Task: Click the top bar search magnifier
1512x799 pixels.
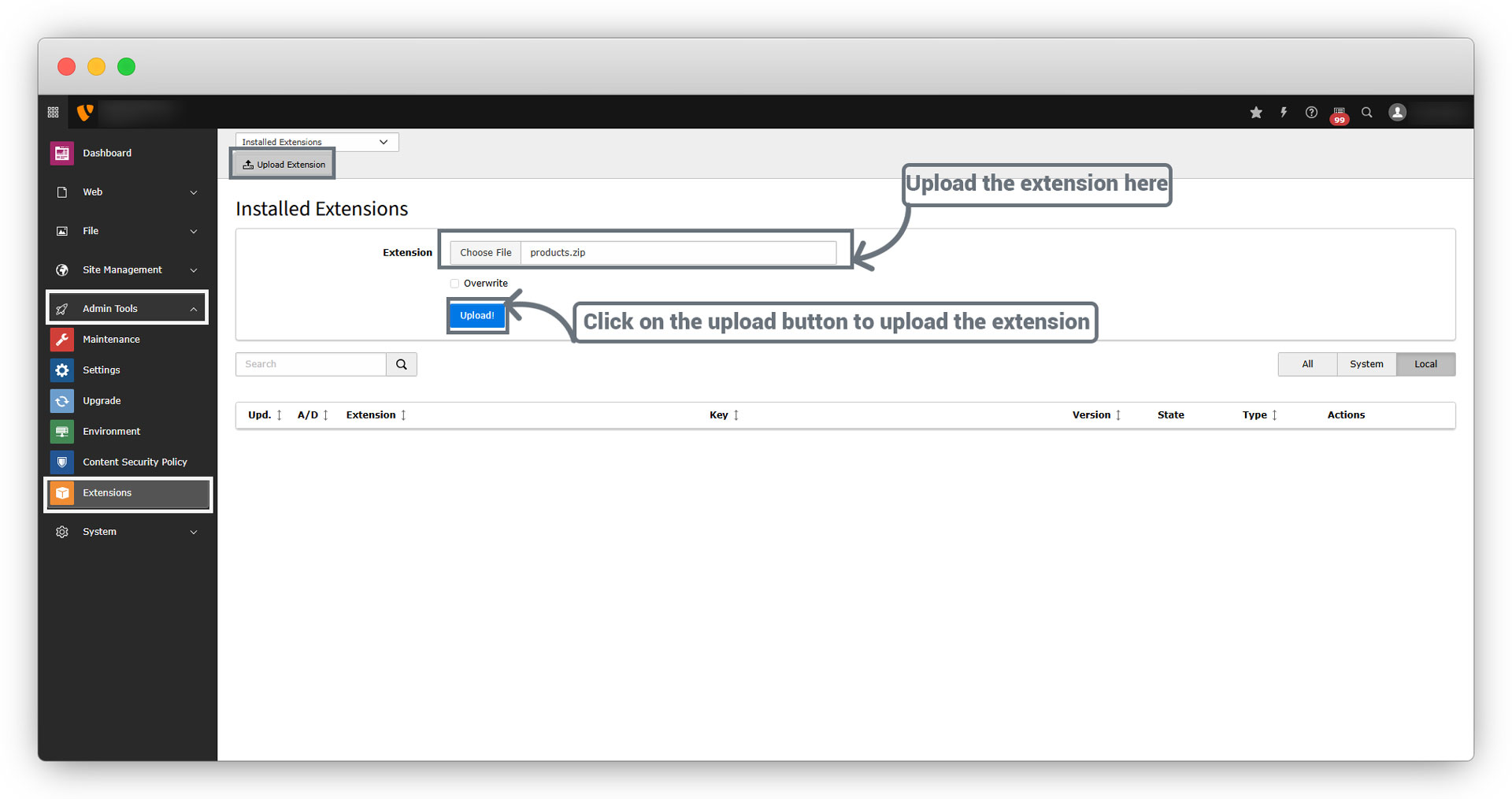Action: pos(1367,113)
